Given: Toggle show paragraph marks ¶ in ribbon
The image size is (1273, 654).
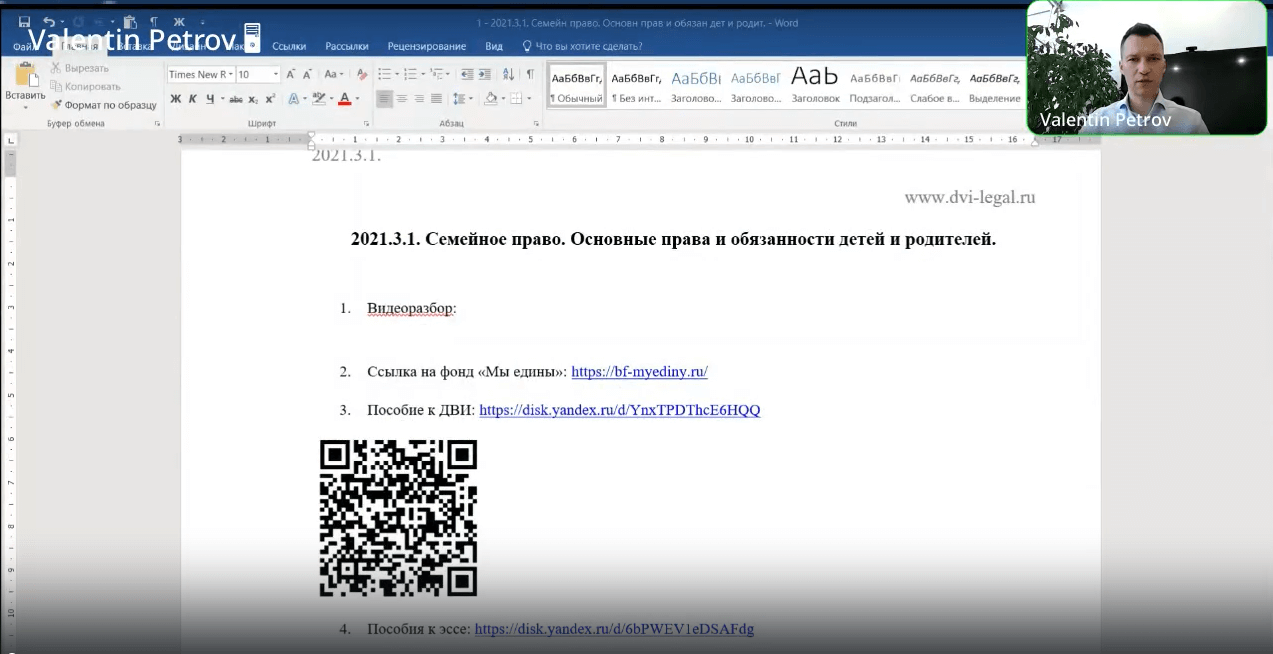Looking at the screenshot, I should point(530,74).
